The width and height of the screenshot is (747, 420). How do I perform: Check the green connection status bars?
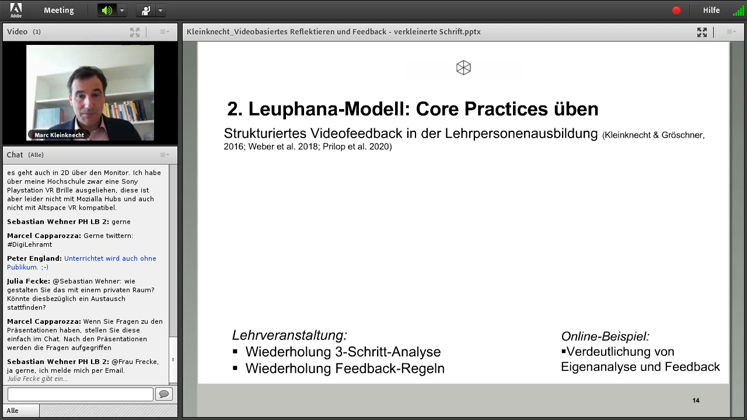739,10
